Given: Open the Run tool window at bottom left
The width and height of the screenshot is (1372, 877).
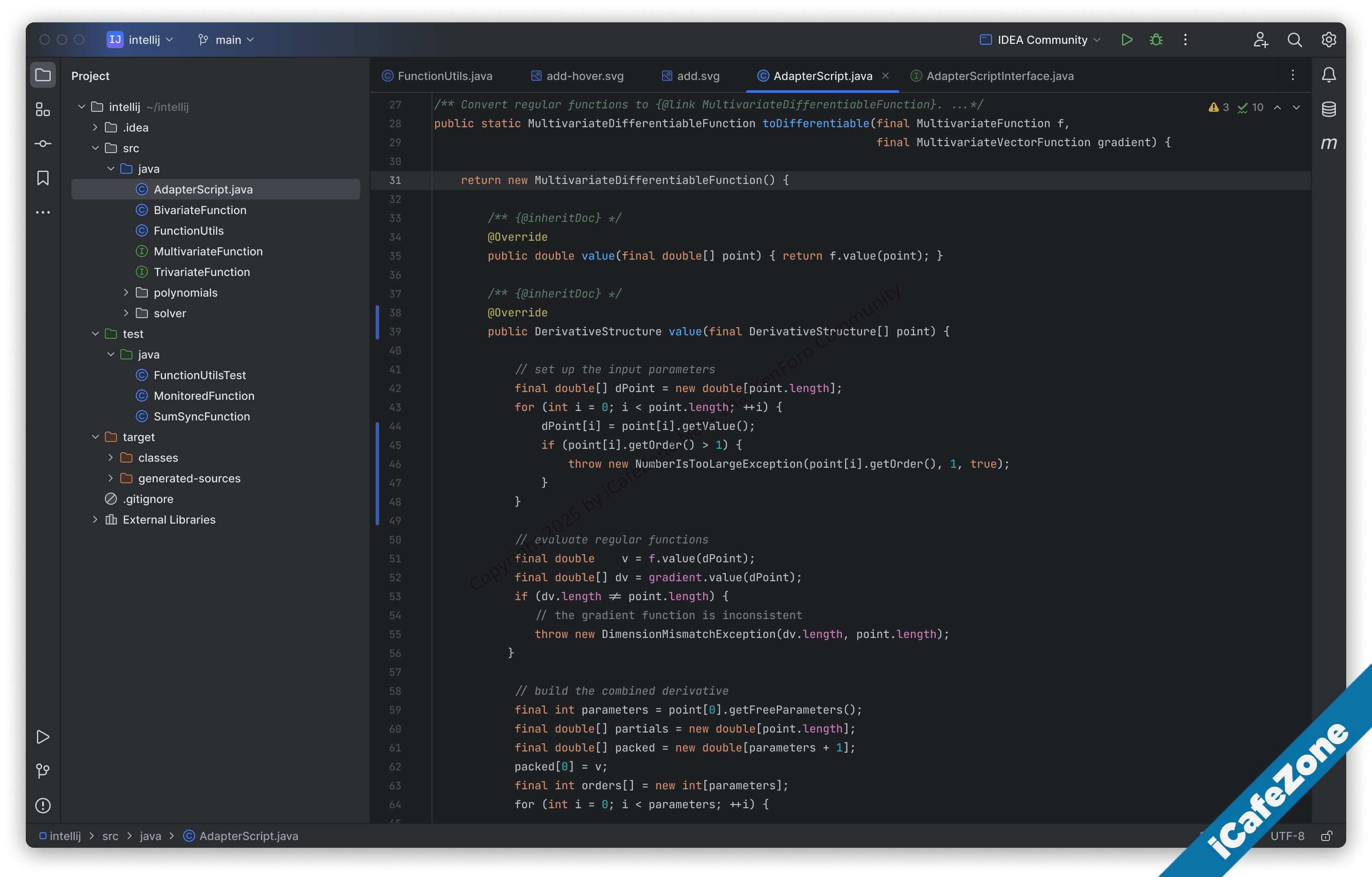Looking at the screenshot, I should (43, 737).
